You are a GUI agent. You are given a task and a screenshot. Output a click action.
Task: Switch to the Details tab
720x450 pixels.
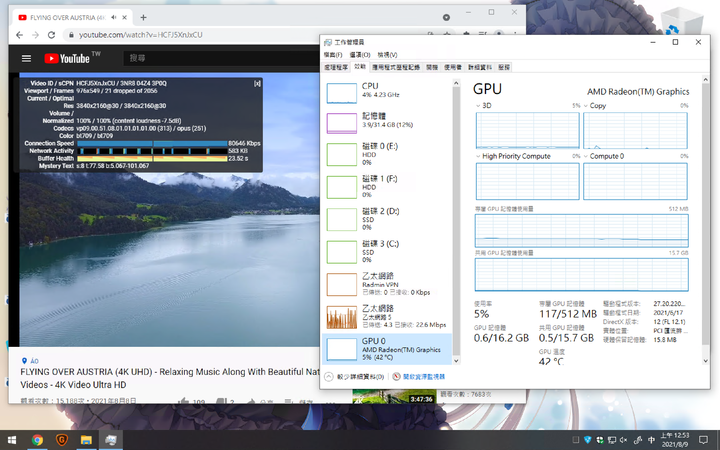(x=480, y=68)
